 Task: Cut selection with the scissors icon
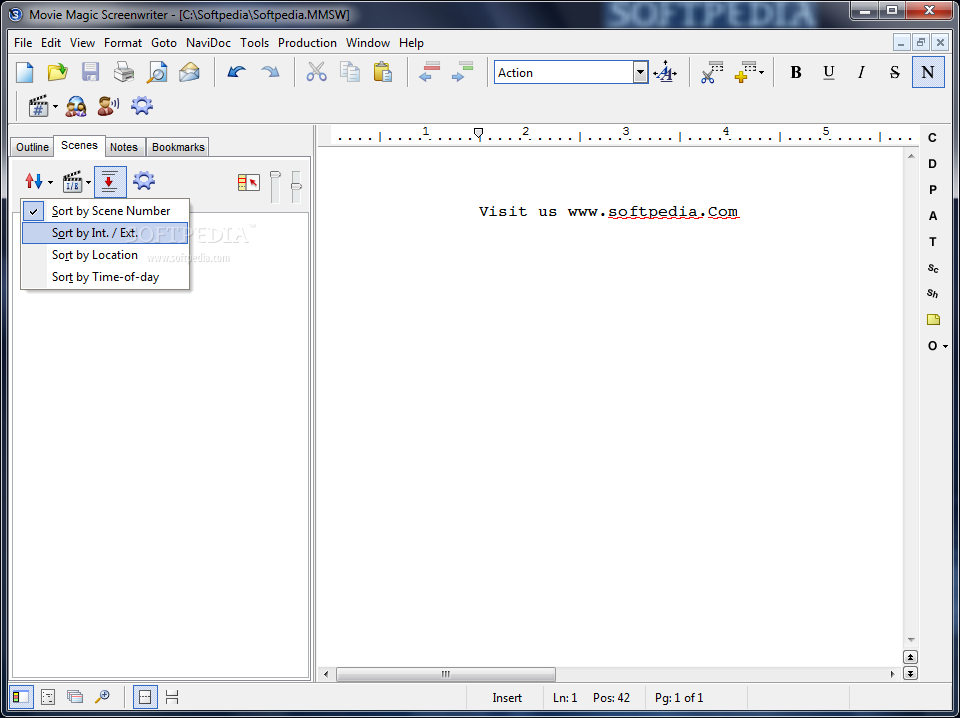[x=317, y=72]
